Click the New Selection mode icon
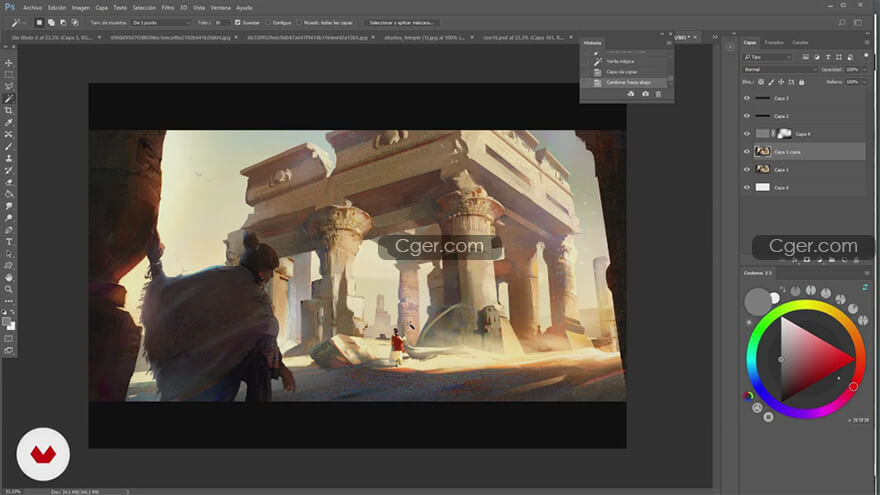Image resolution: width=880 pixels, height=495 pixels. coord(39,22)
